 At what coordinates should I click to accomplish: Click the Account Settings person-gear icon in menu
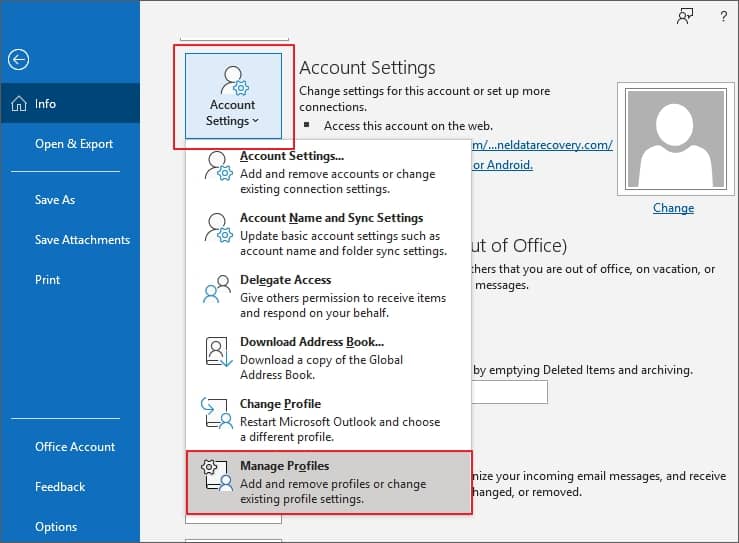point(219,166)
